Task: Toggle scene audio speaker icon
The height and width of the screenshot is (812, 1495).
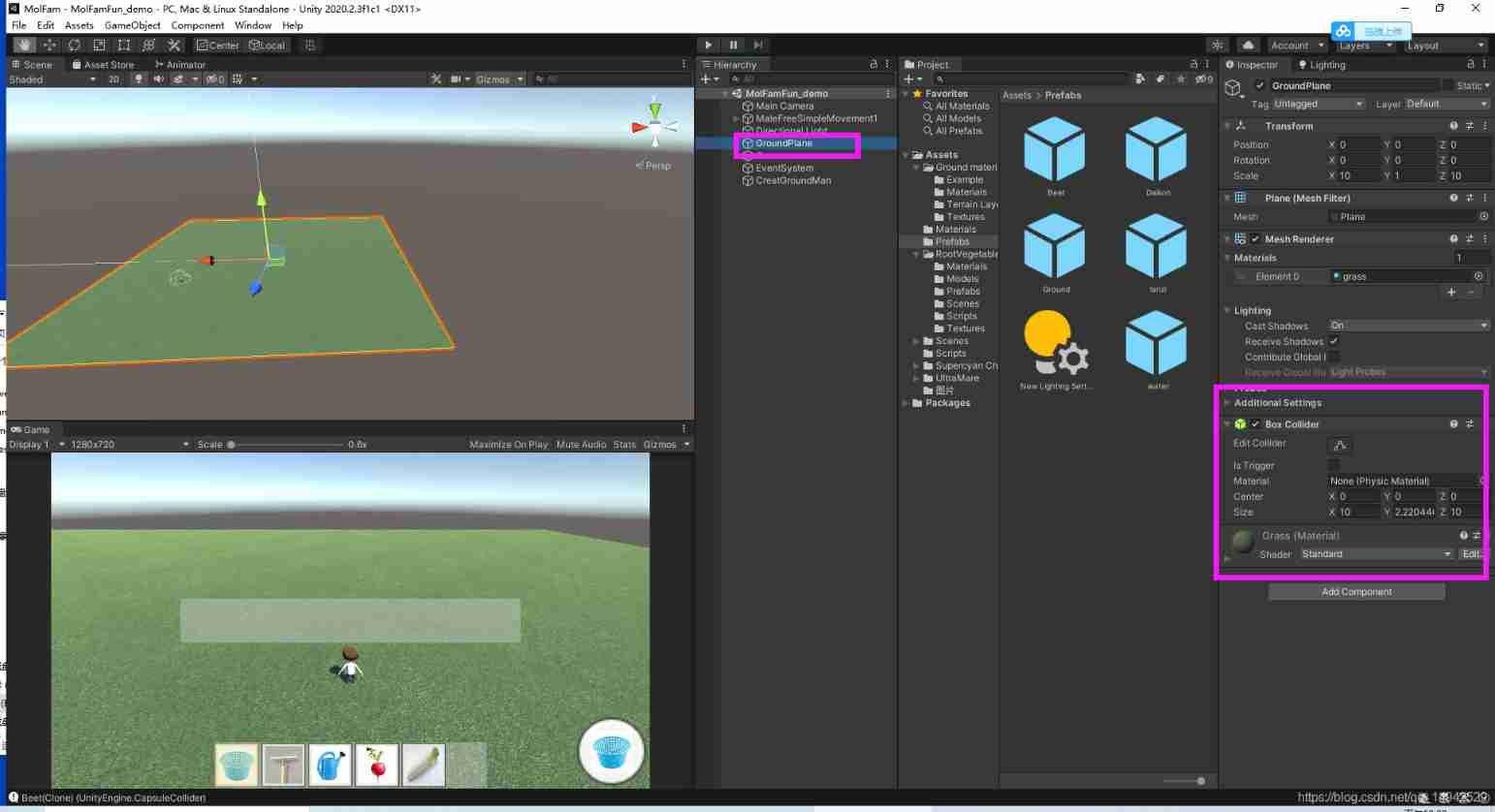Action: 158,79
